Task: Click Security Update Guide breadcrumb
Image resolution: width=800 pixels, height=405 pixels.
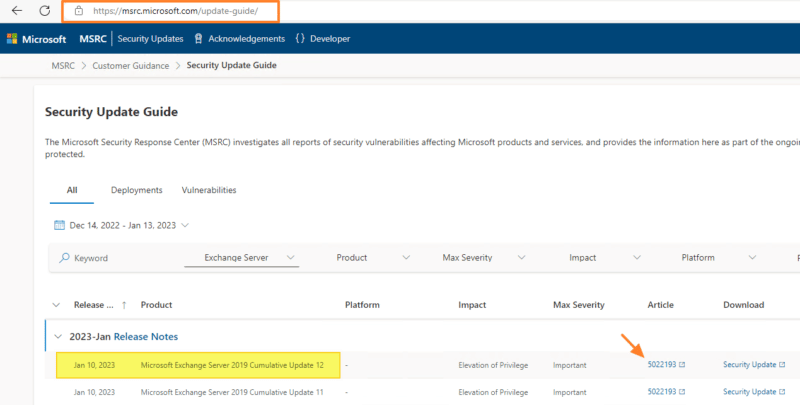Action: (232, 65)
